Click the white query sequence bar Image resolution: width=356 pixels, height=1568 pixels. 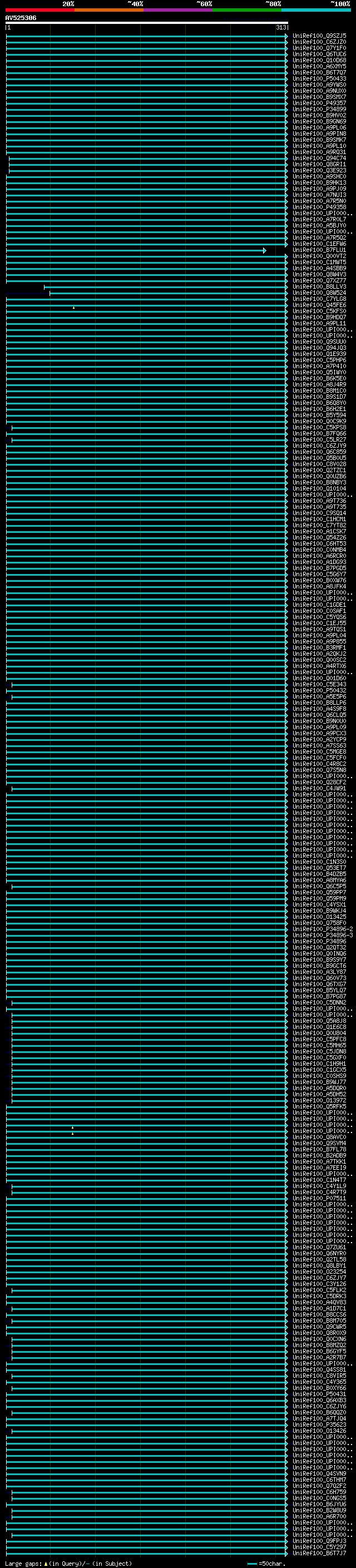point(147,22)
